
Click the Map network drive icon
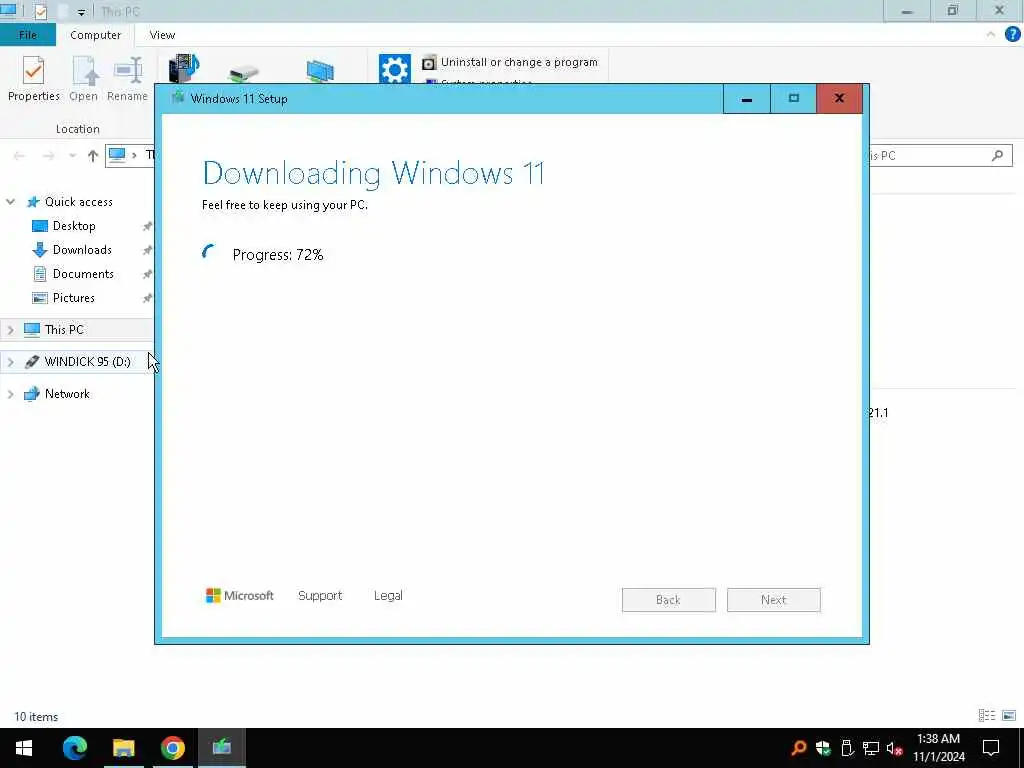[244, 72]
